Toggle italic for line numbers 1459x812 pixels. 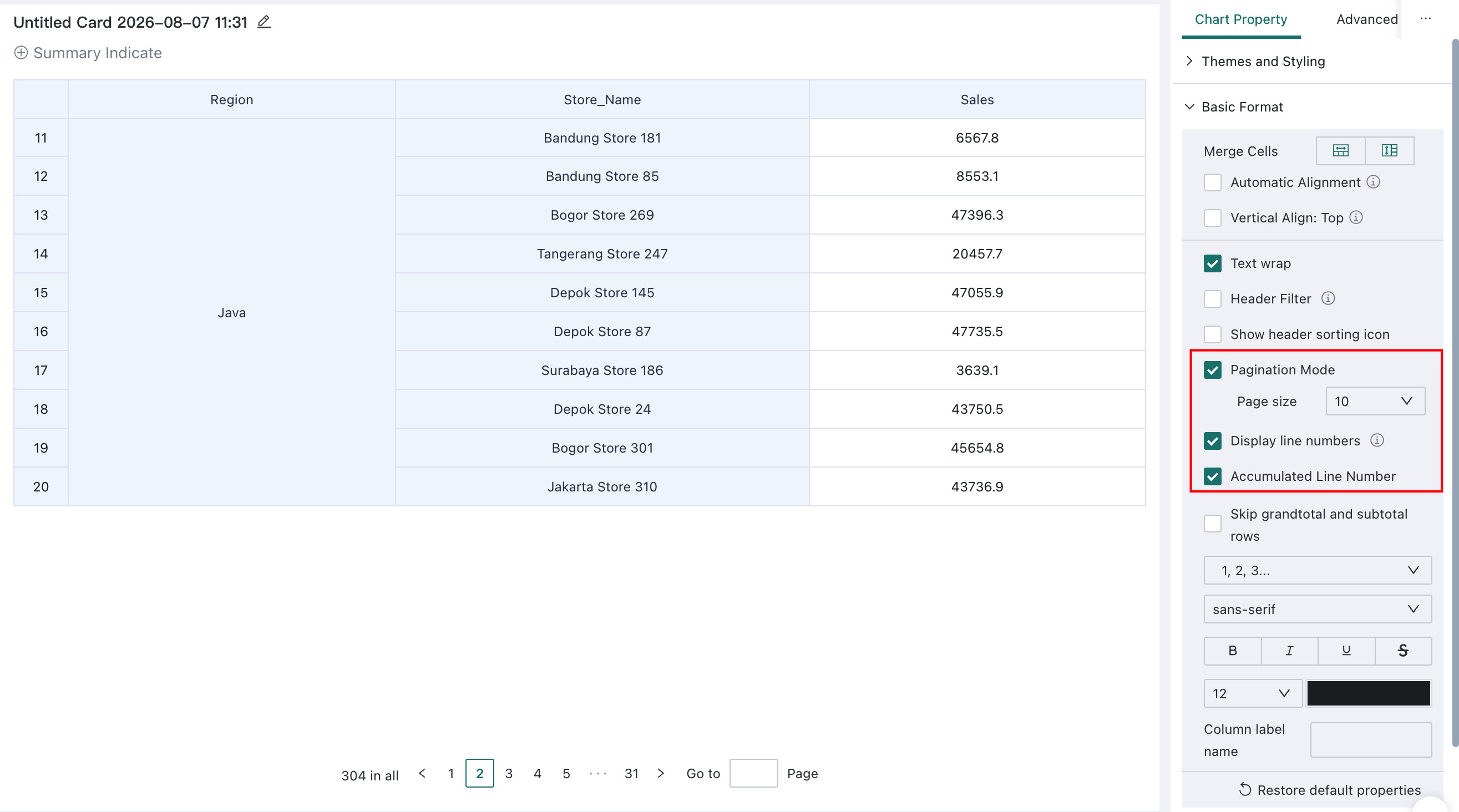coord(1290,651)
